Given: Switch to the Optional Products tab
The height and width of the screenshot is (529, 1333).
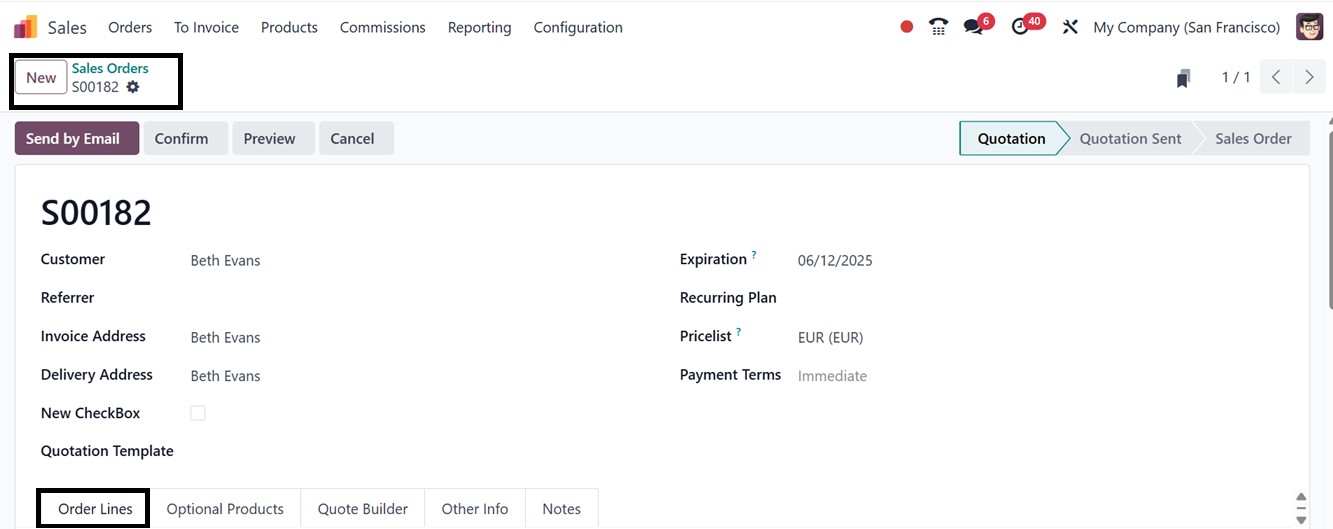Looking at the screenshot, I should pos(225,509).
